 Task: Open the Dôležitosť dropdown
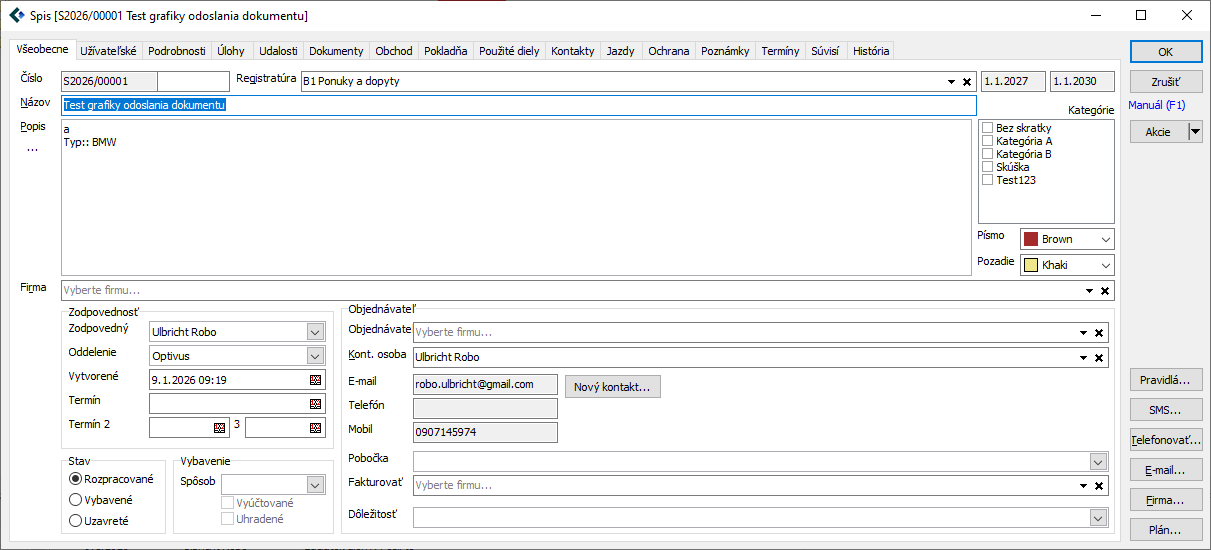coord(1098,518)
